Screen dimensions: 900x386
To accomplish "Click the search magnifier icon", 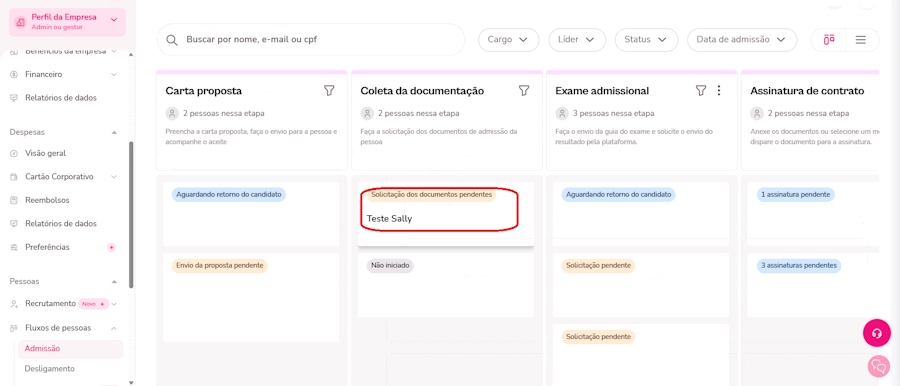I will tap(172, 40).
